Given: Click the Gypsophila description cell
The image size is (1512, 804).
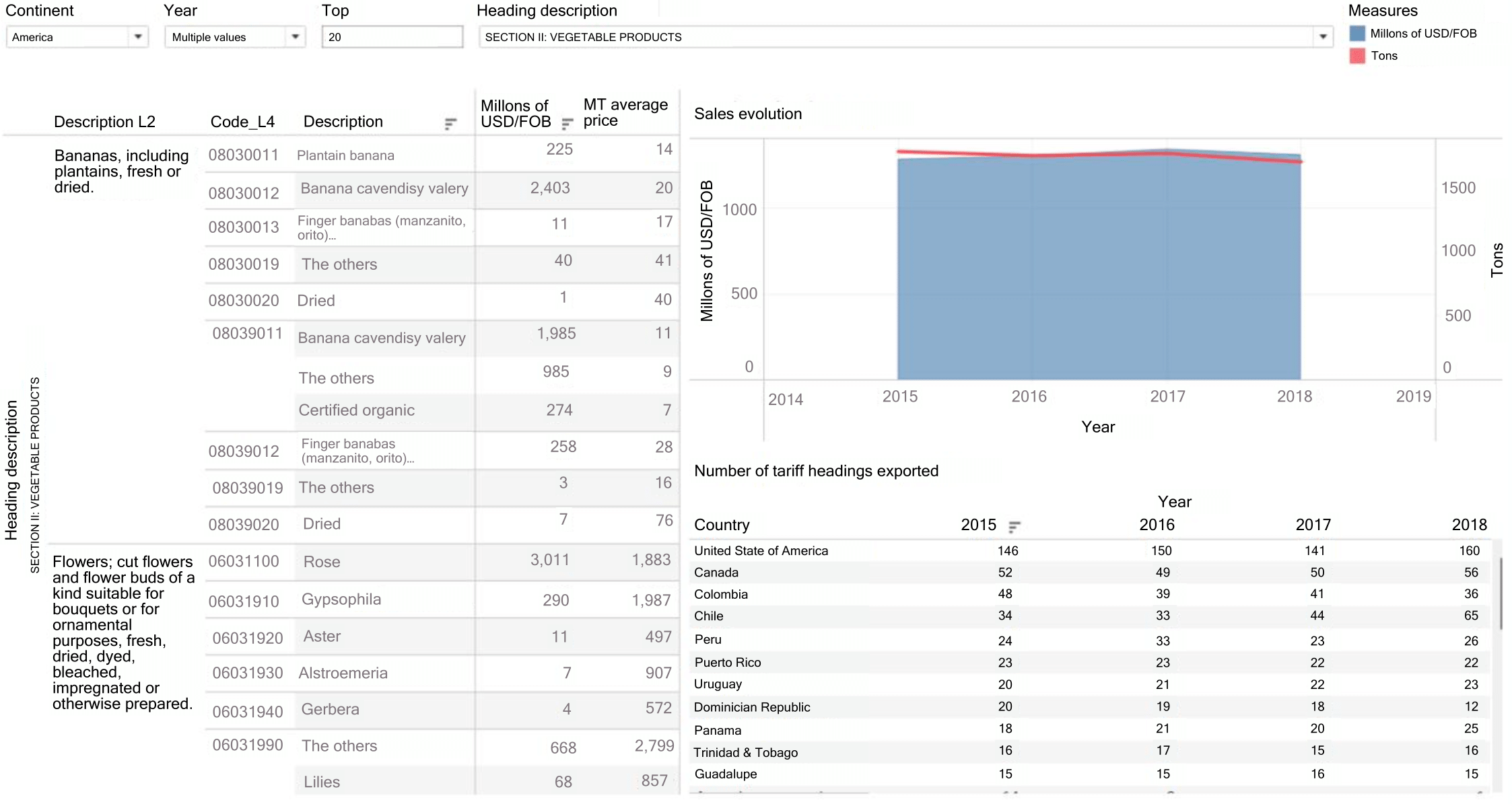Looking at the screenshot, I should pos(341,599).
